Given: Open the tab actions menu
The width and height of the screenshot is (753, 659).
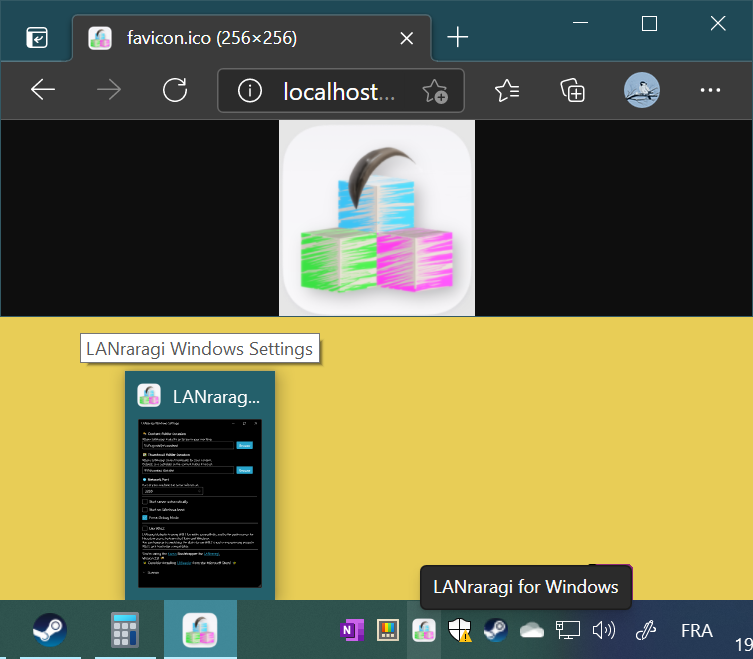Looking at the screenshot, I should click(x=37, y=37).
